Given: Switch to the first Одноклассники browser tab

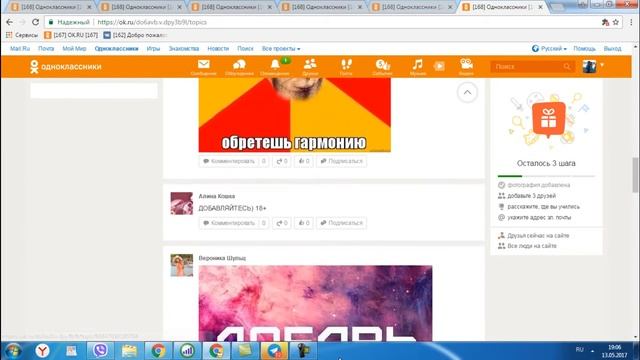Looking at the screenshot, I should click(x=51, y=7).
